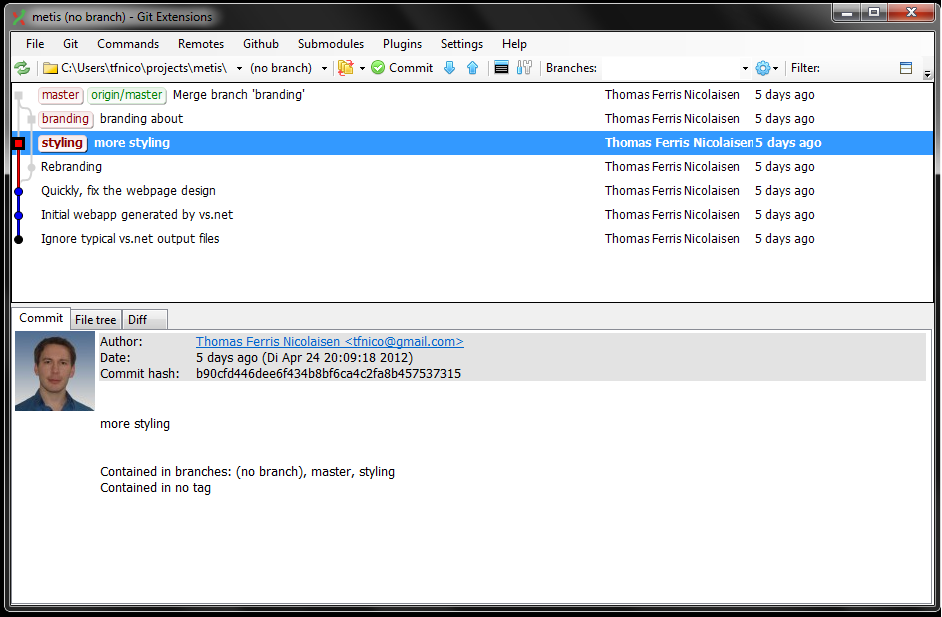Select the styling branch label
Screen dimensions: 942x617
click(x=60, y=142)
